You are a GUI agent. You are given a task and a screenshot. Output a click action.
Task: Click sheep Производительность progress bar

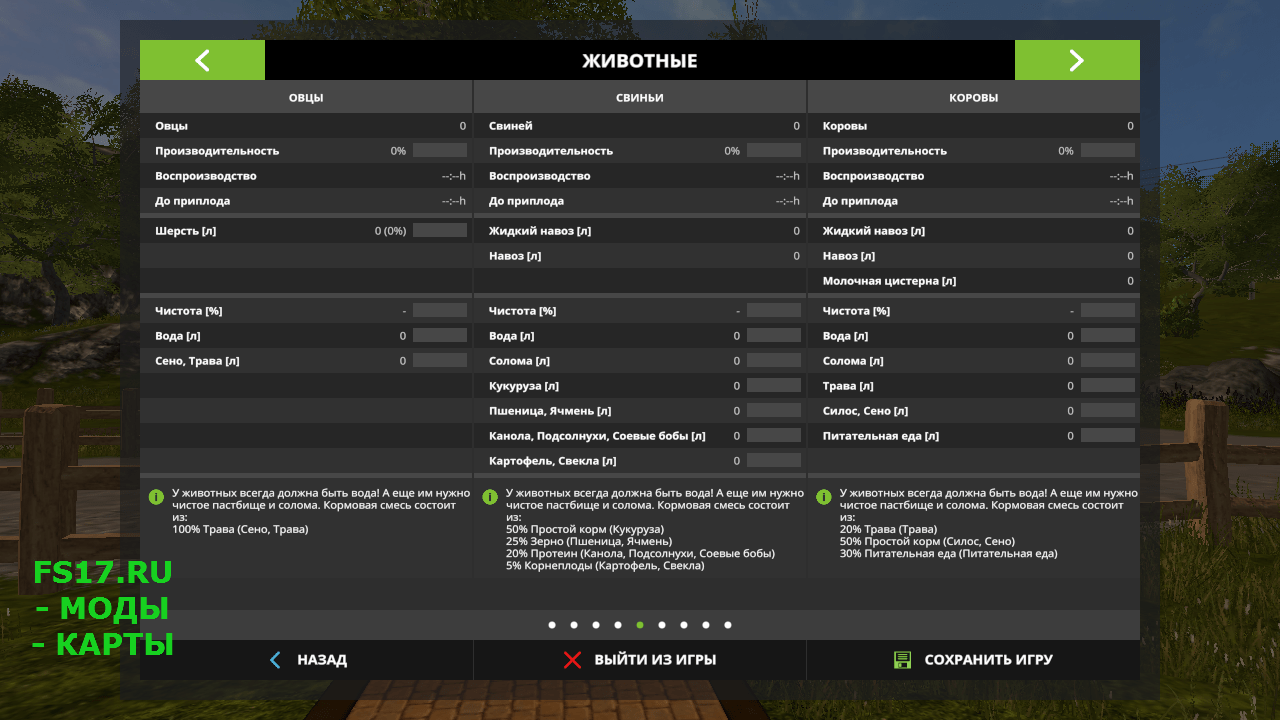[x=440, y=150]
